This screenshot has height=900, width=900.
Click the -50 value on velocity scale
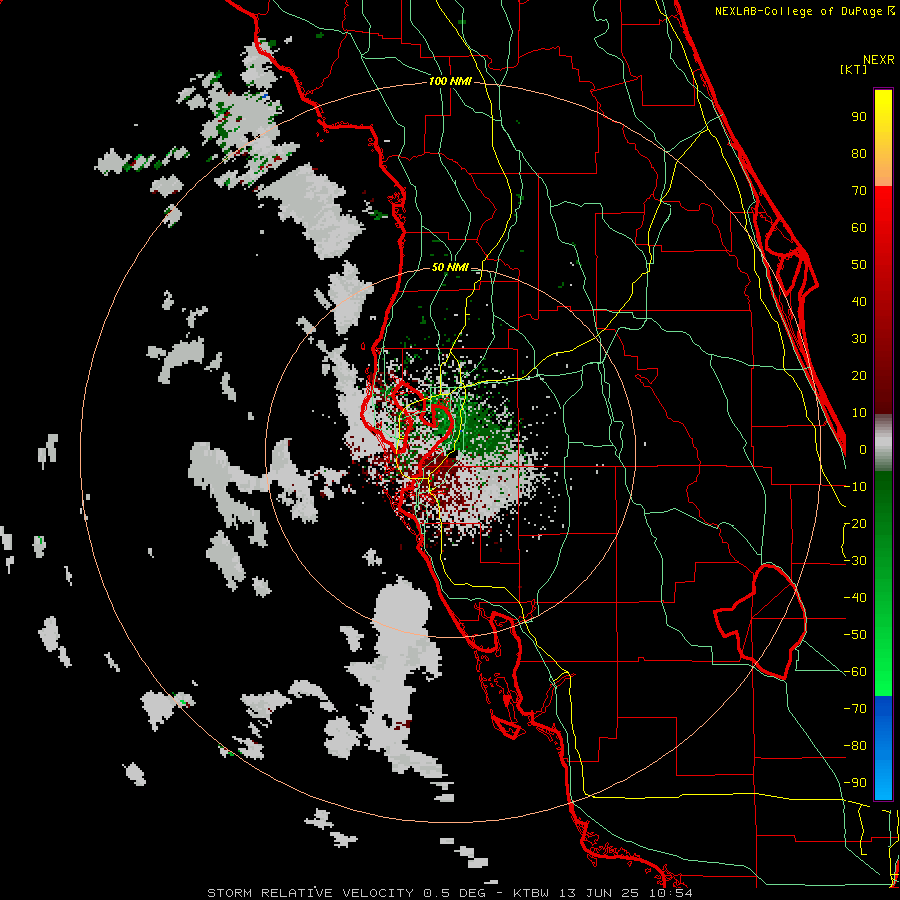point(855,635)
